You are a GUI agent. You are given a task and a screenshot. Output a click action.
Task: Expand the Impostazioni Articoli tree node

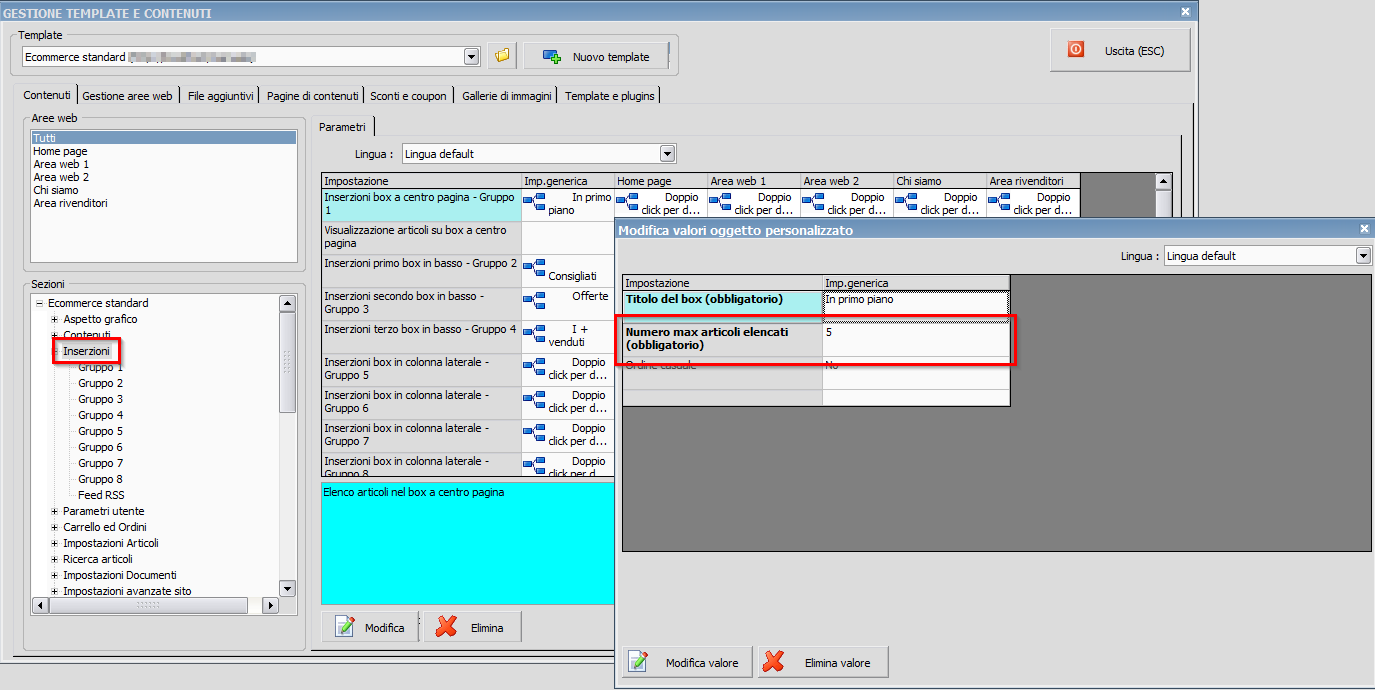point(54,543)
